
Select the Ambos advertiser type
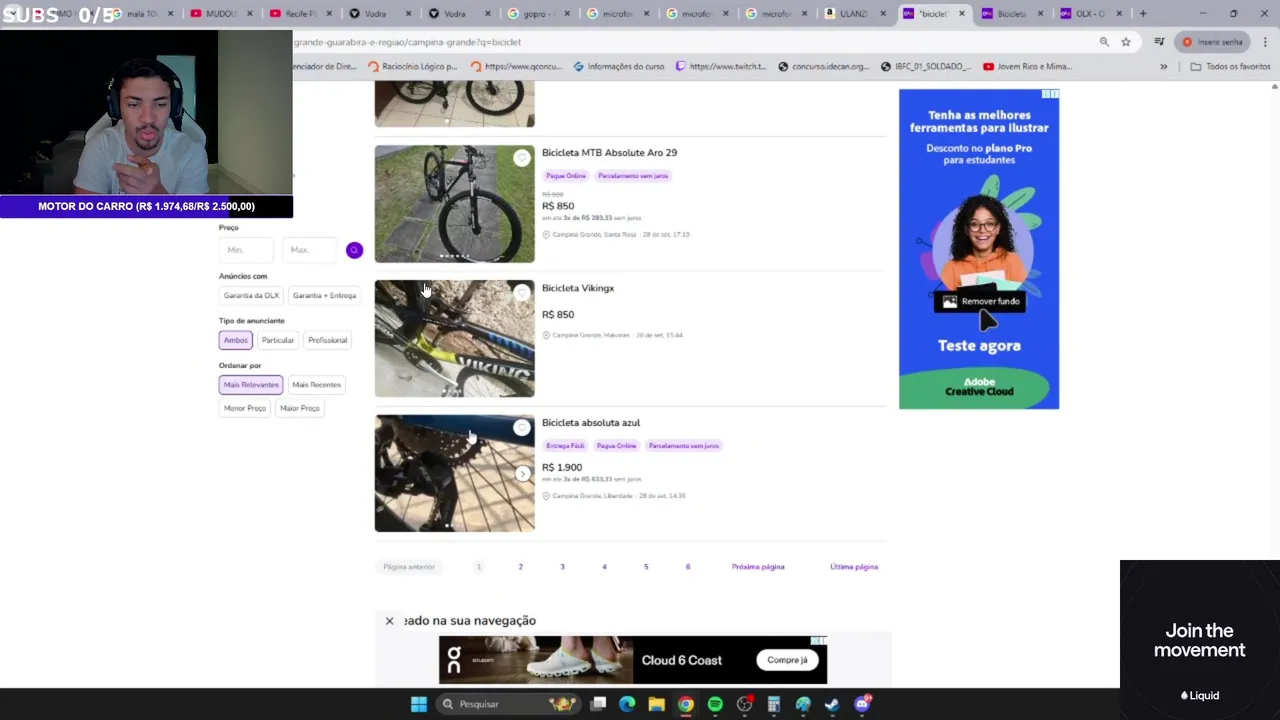click(x=235, y=340)
